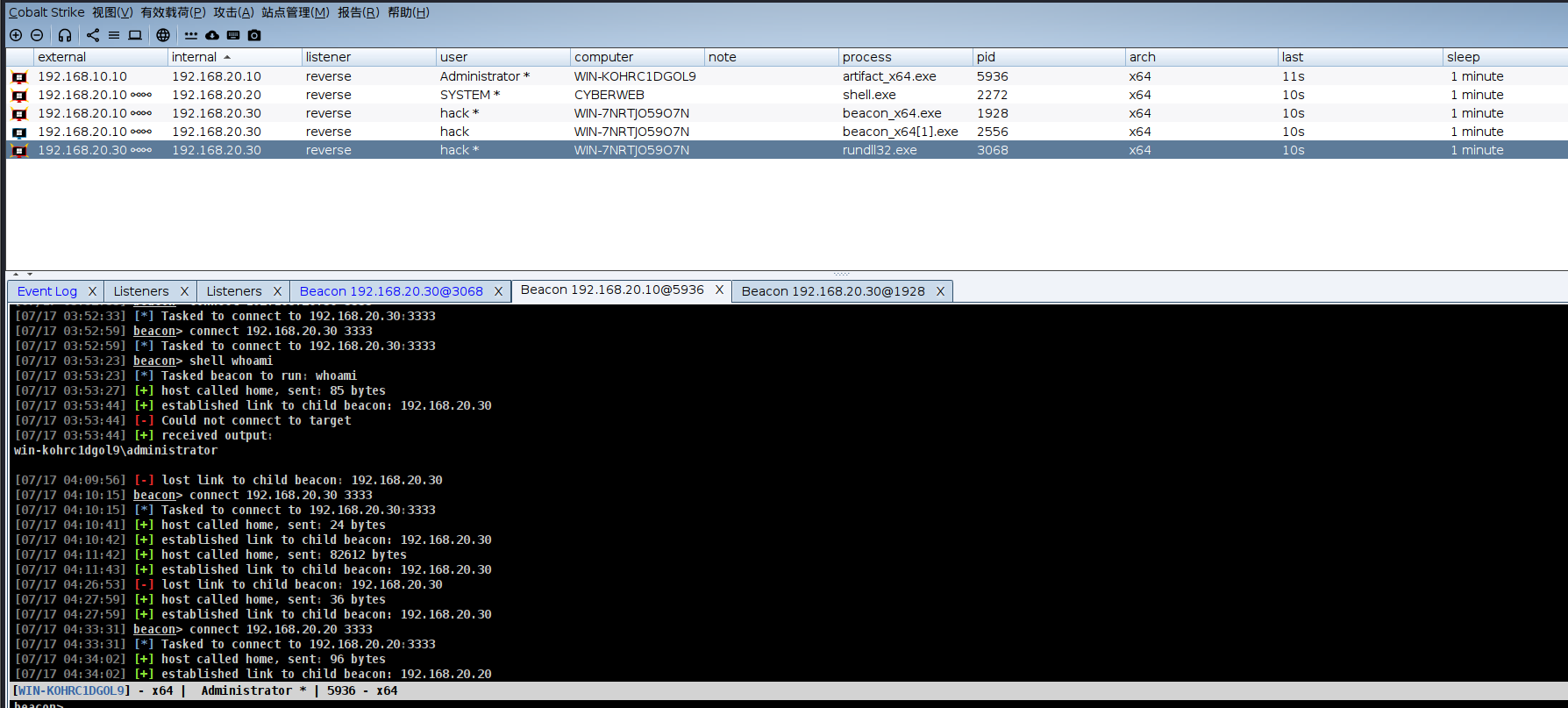Image resolution: width=1568 pixels, height=708 pixels.
Task: Click the beacon status bar showing WIN-KOHRC1DGOL9
Action: pyautogui.click(x=788, y=690)
